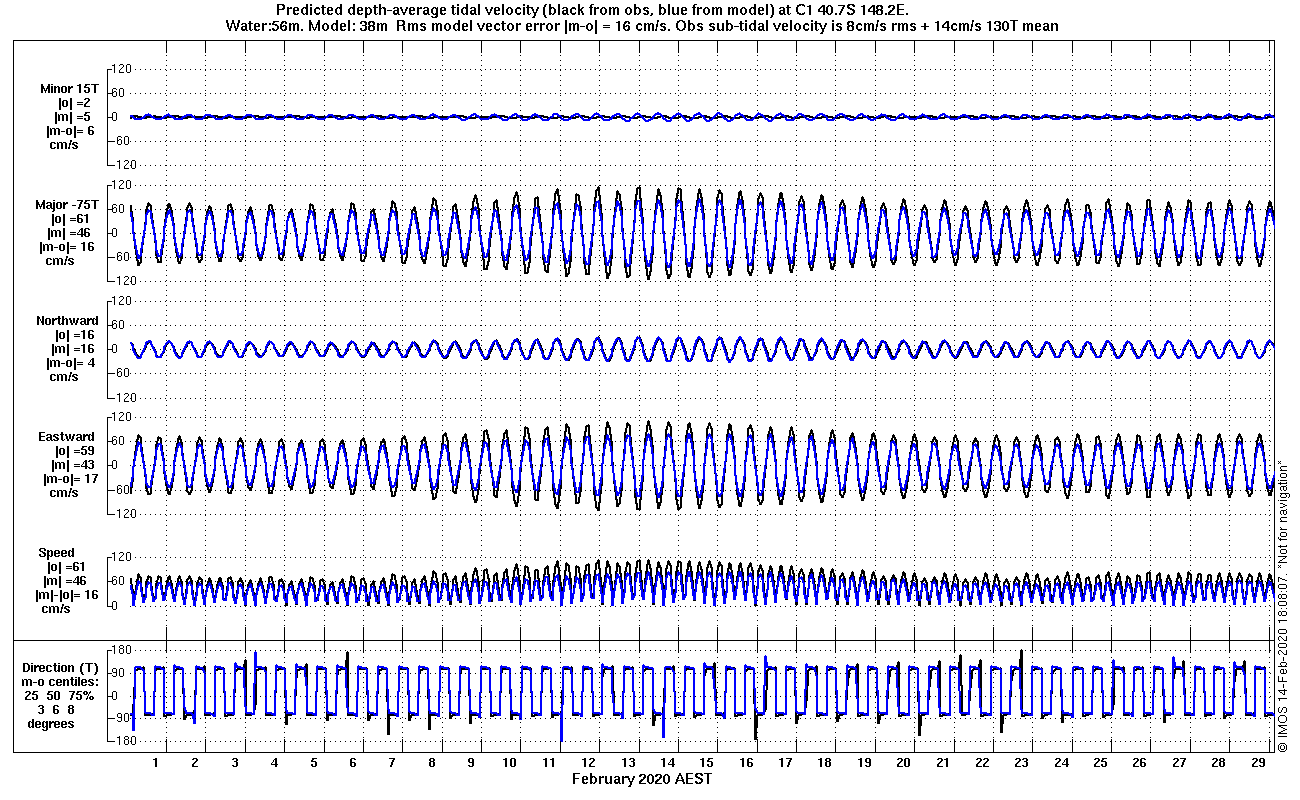Screen dimensions: 1300x800
Task: Click '|m| =16' in the Northward panel
Action: [x=74, y=349]
